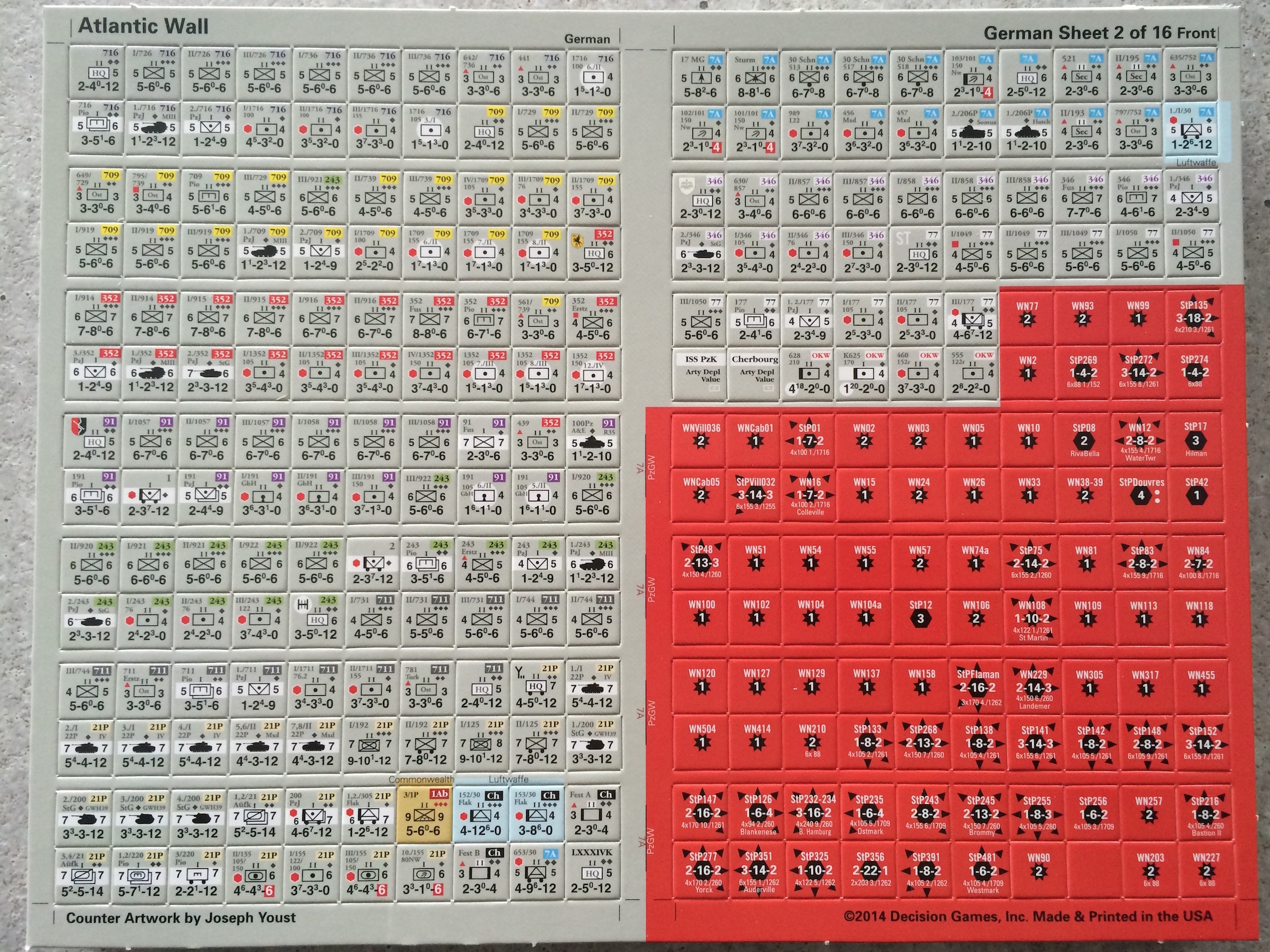Click the Decision Games copyright text
The width and height of the screenshot is (1270, 952).
pos(1028,916)
